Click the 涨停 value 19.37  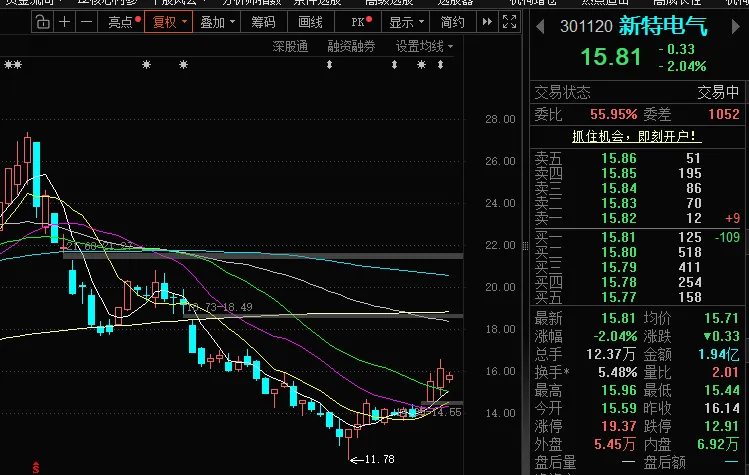tap(619, 426)
